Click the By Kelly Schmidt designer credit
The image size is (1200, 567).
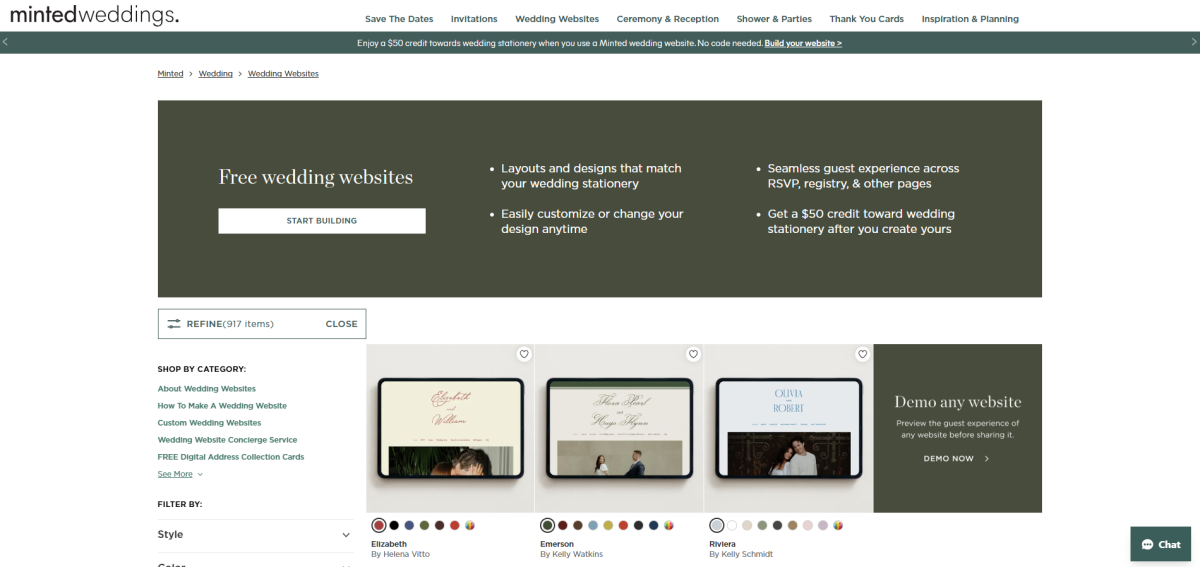[741, 554]
